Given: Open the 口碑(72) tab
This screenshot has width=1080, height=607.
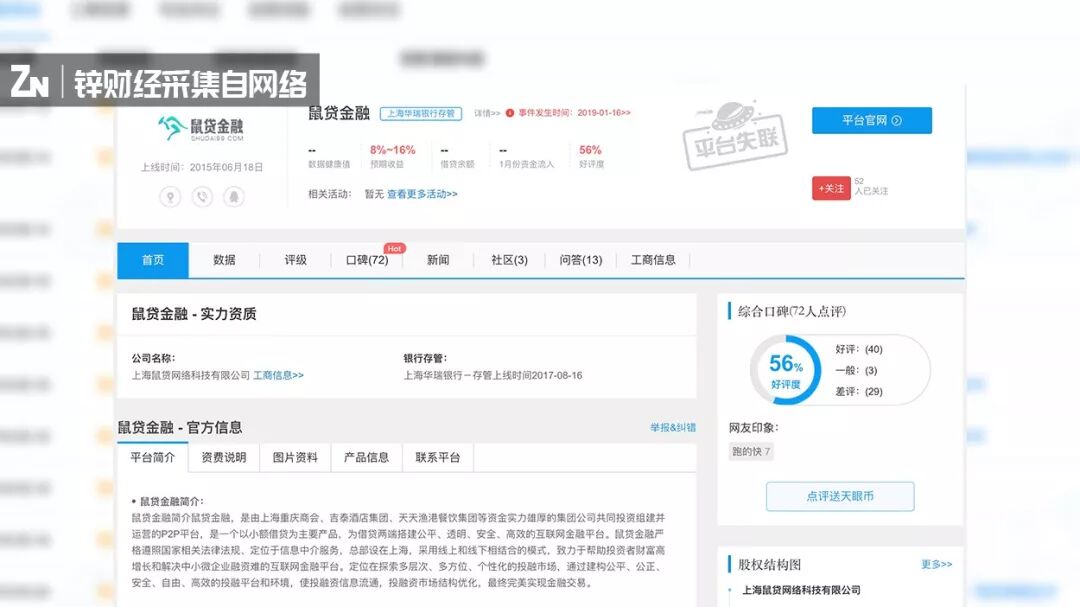Looking at the screenshot, I should (367, 260).
